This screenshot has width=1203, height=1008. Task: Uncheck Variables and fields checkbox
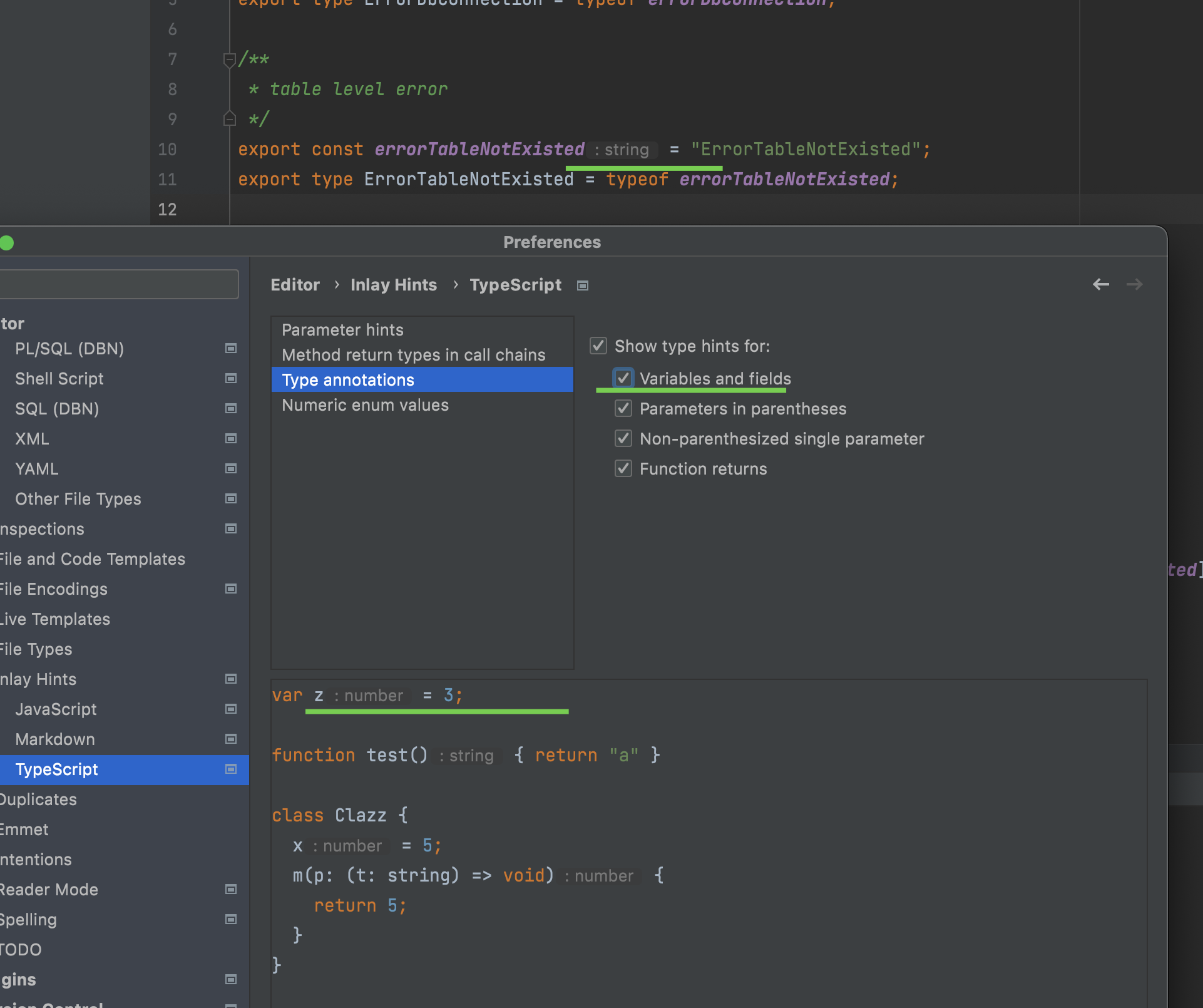coord(623,378)
